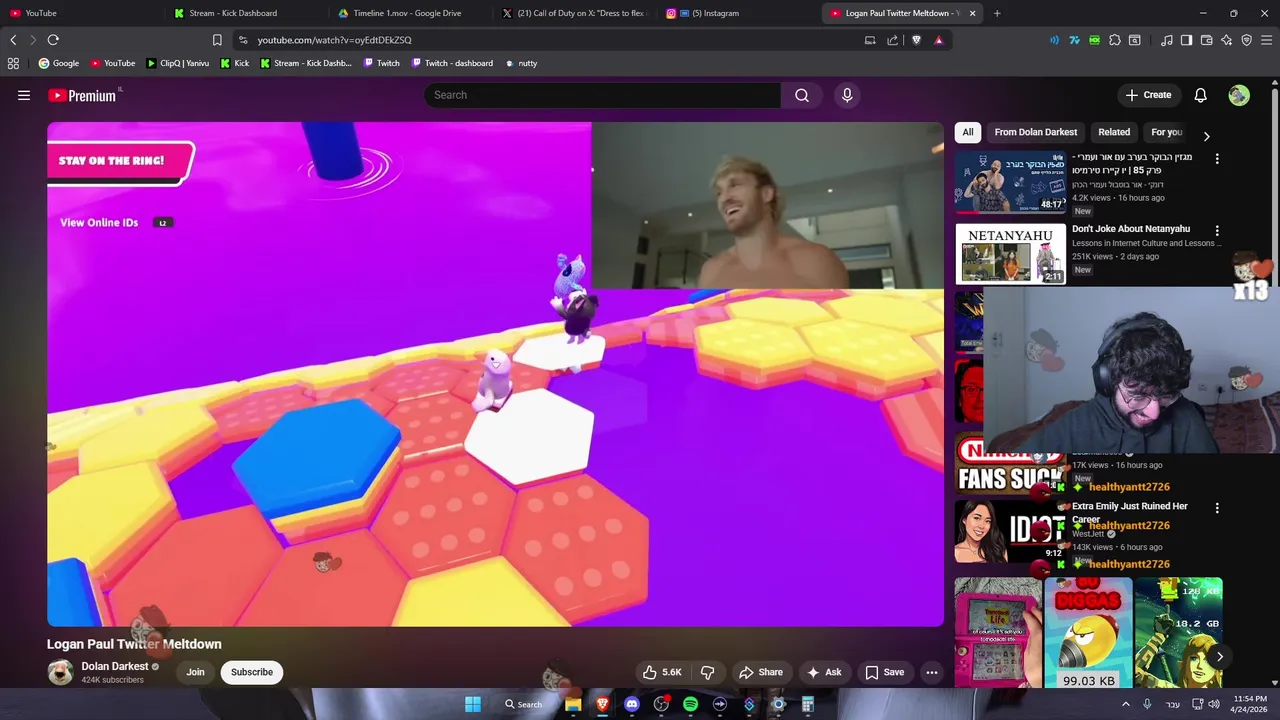Dislike the video with thumbs down
1280x720 pixels.
click(x=707, y=672)
